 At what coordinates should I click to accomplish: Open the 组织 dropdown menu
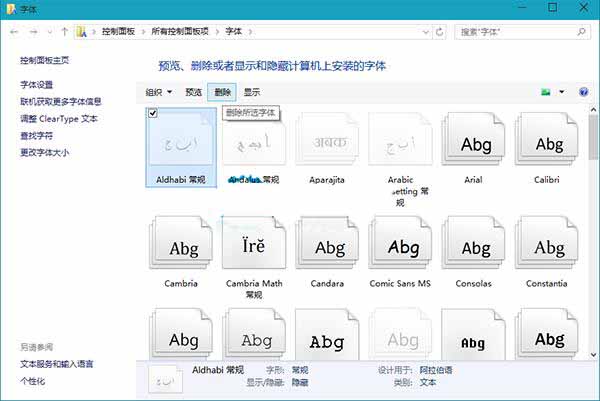[x=158, y=92]
